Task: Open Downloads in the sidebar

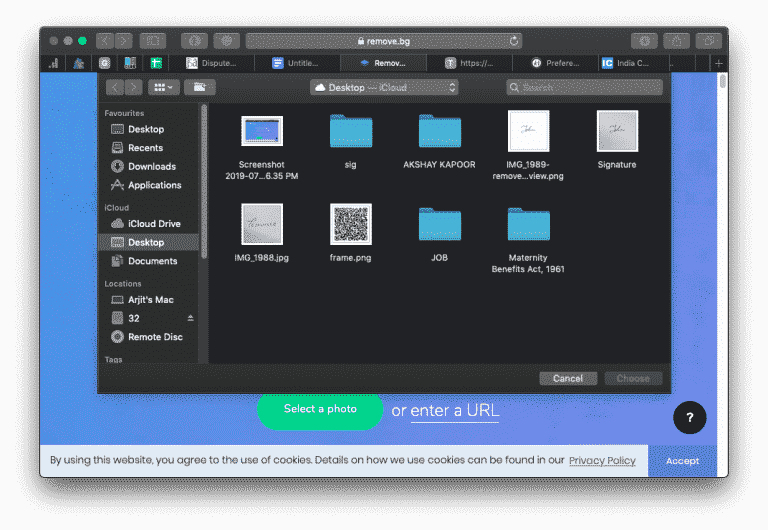Action: 152,167
